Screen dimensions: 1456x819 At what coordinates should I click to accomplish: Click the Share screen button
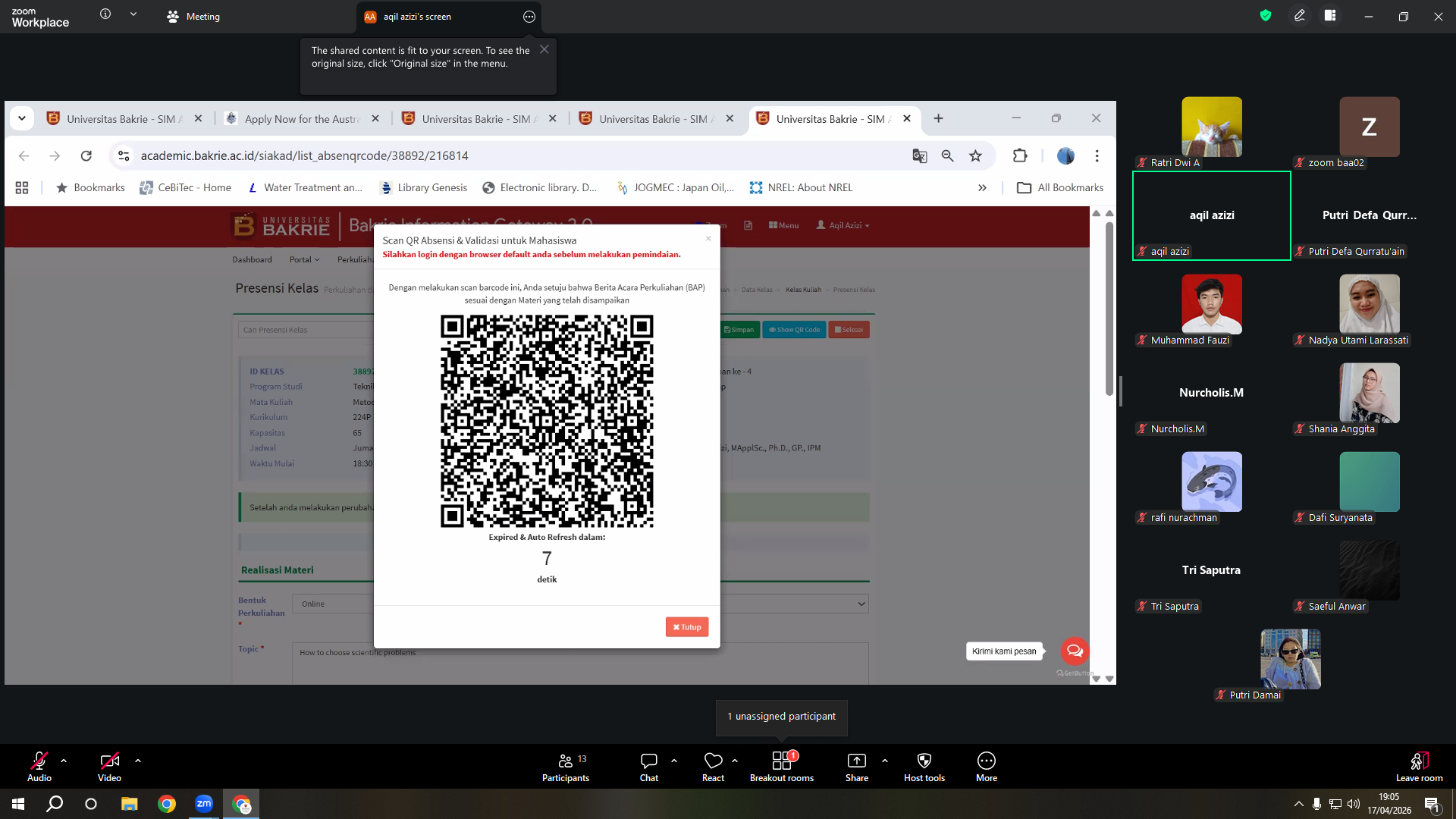click(x=857, y=766)
